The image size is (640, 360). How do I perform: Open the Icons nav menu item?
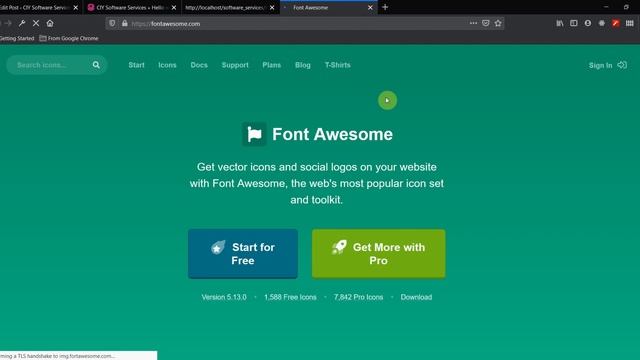(167, 65)
